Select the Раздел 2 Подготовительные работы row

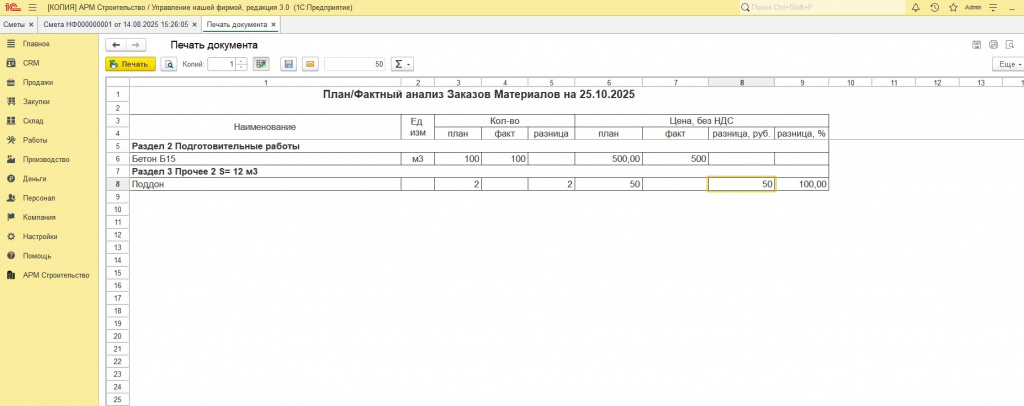479,146
